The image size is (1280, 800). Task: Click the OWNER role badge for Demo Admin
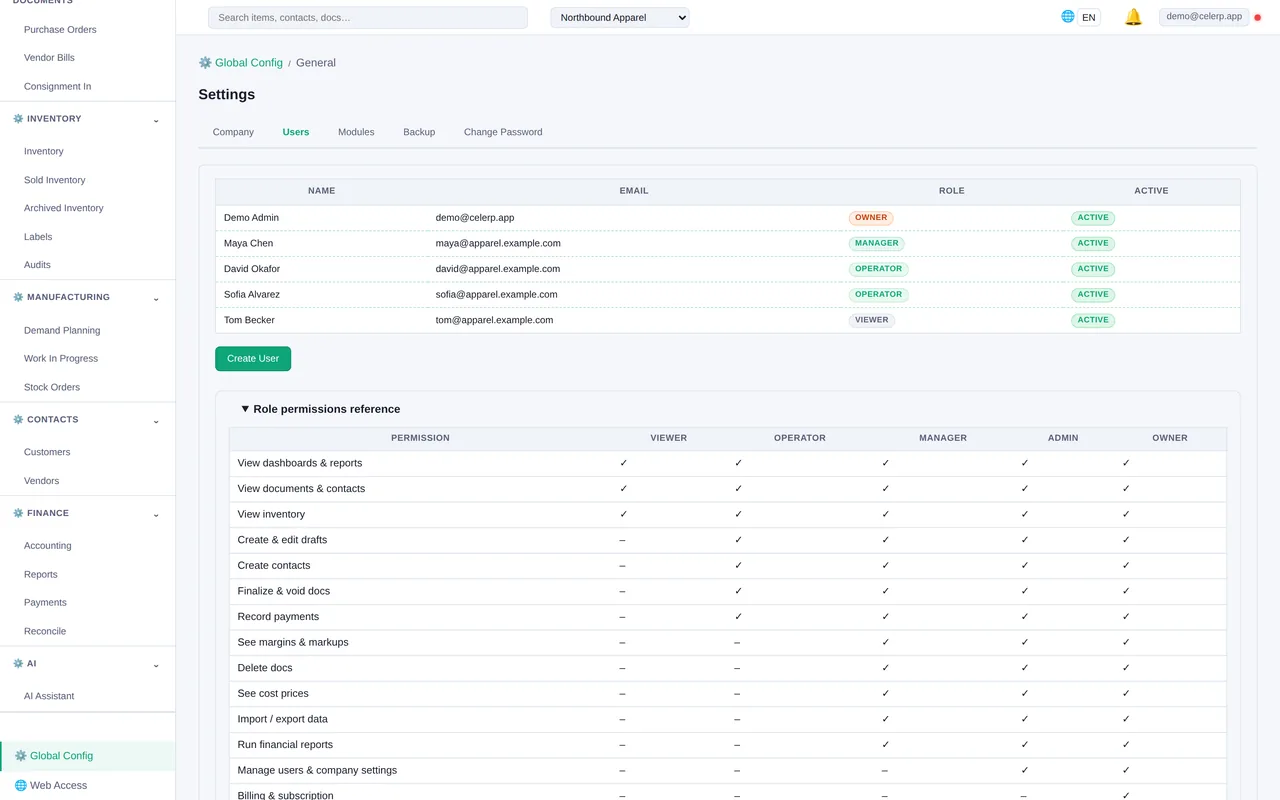[x=871, y=218]
